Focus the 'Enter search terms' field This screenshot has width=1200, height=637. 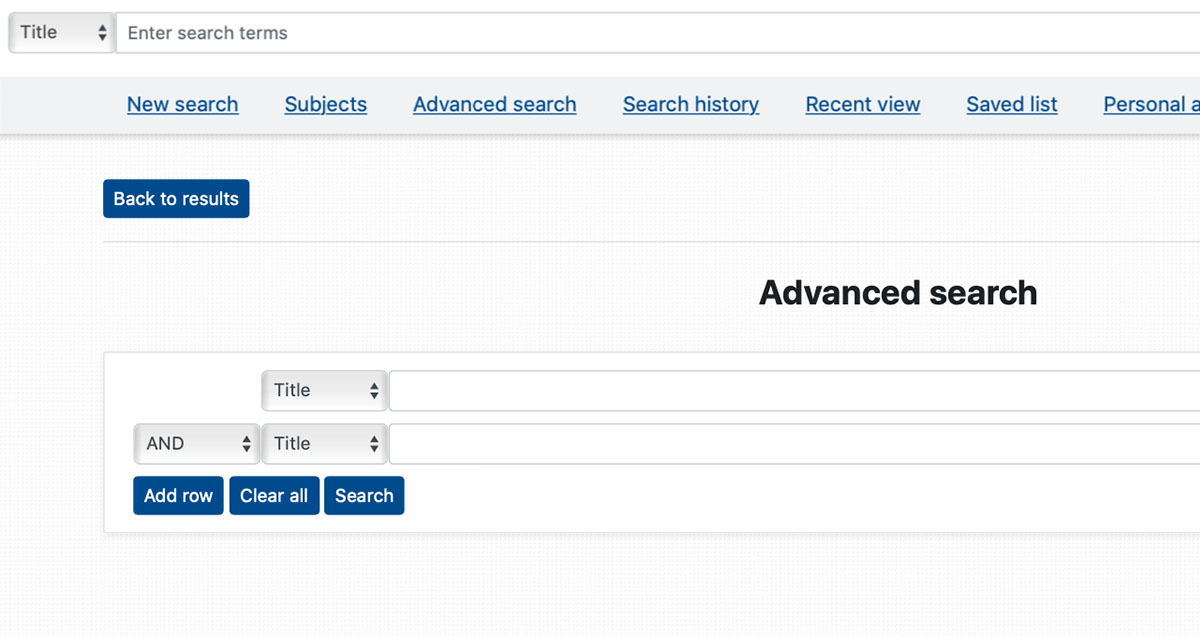tap(658, 33)
